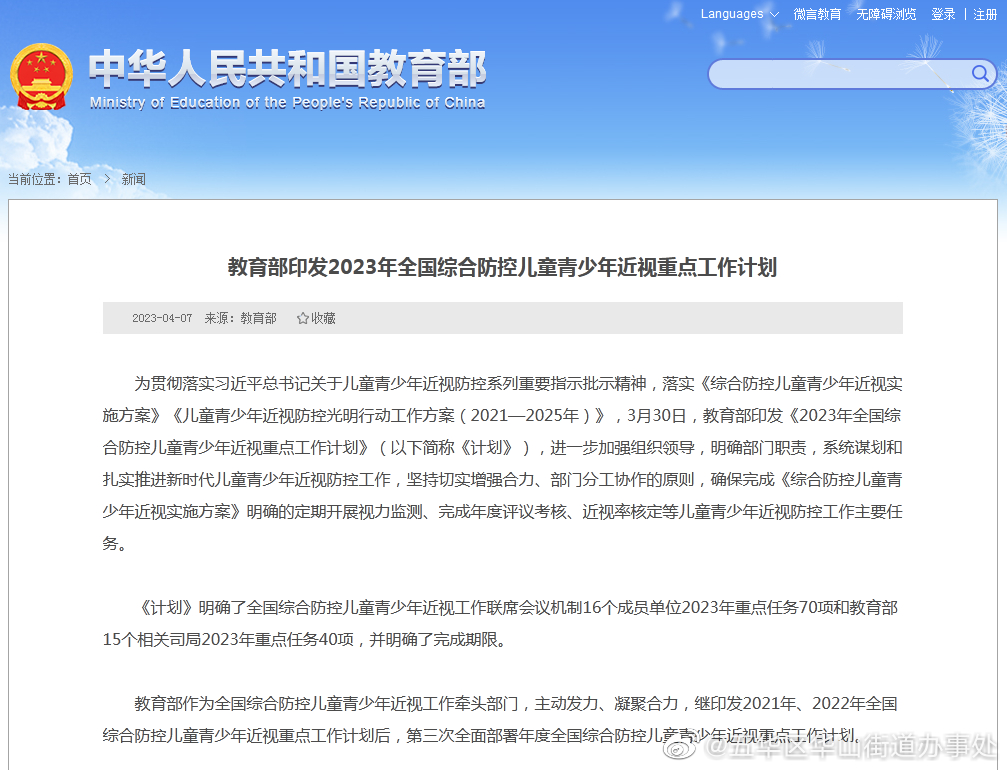
Task: Open the Languages dropdown
Action: click(739, 14)
